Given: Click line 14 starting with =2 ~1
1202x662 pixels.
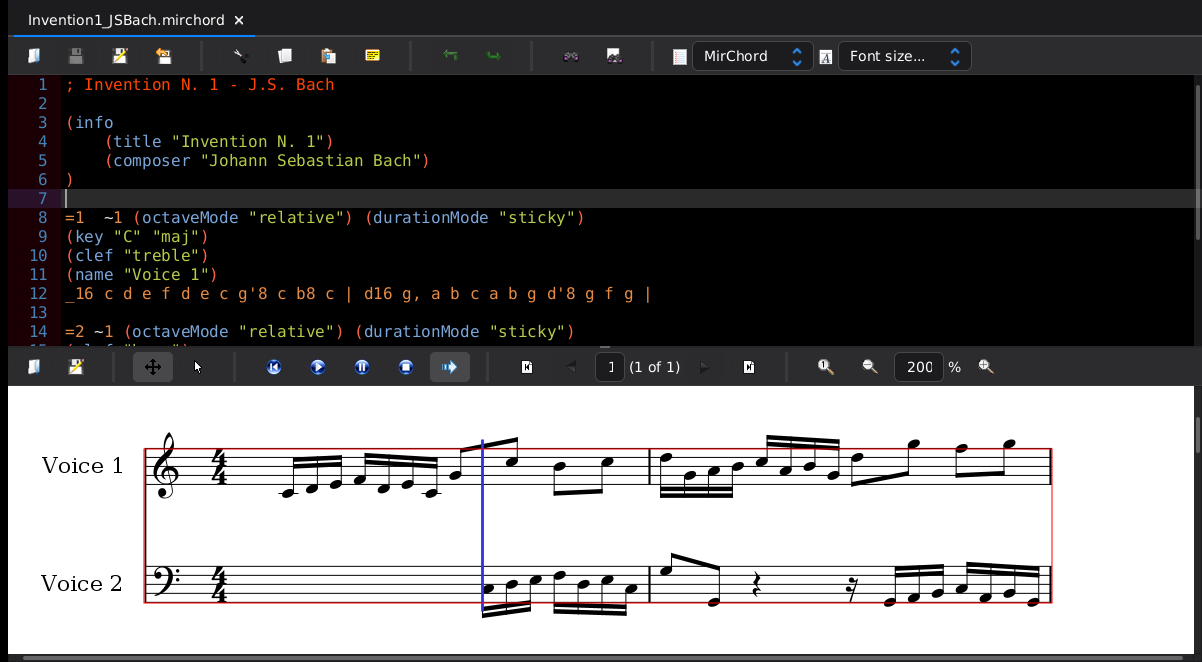Looking at the screenshot, I should (x=318, y=331).
